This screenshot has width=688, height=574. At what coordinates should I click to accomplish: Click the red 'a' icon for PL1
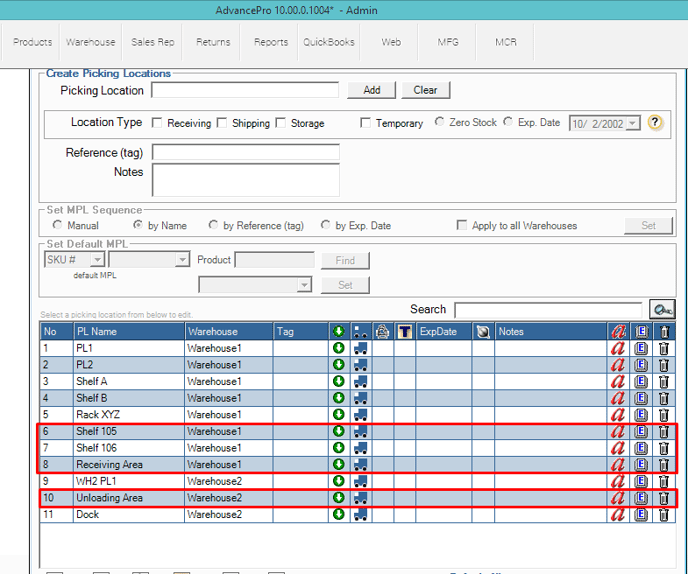coord(617,349)
